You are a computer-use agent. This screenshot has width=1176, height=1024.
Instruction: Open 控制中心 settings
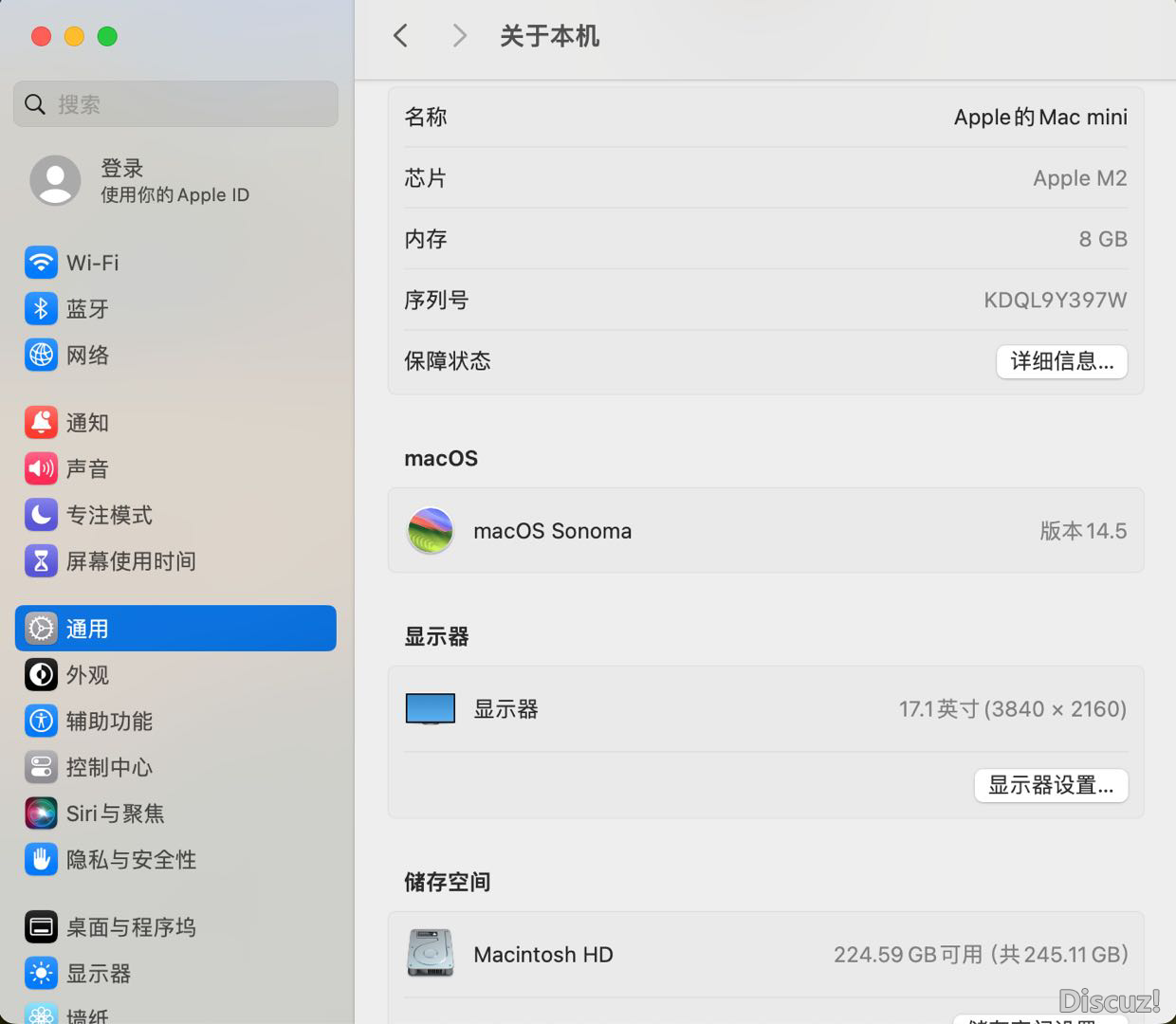click(x=175, y=767)
